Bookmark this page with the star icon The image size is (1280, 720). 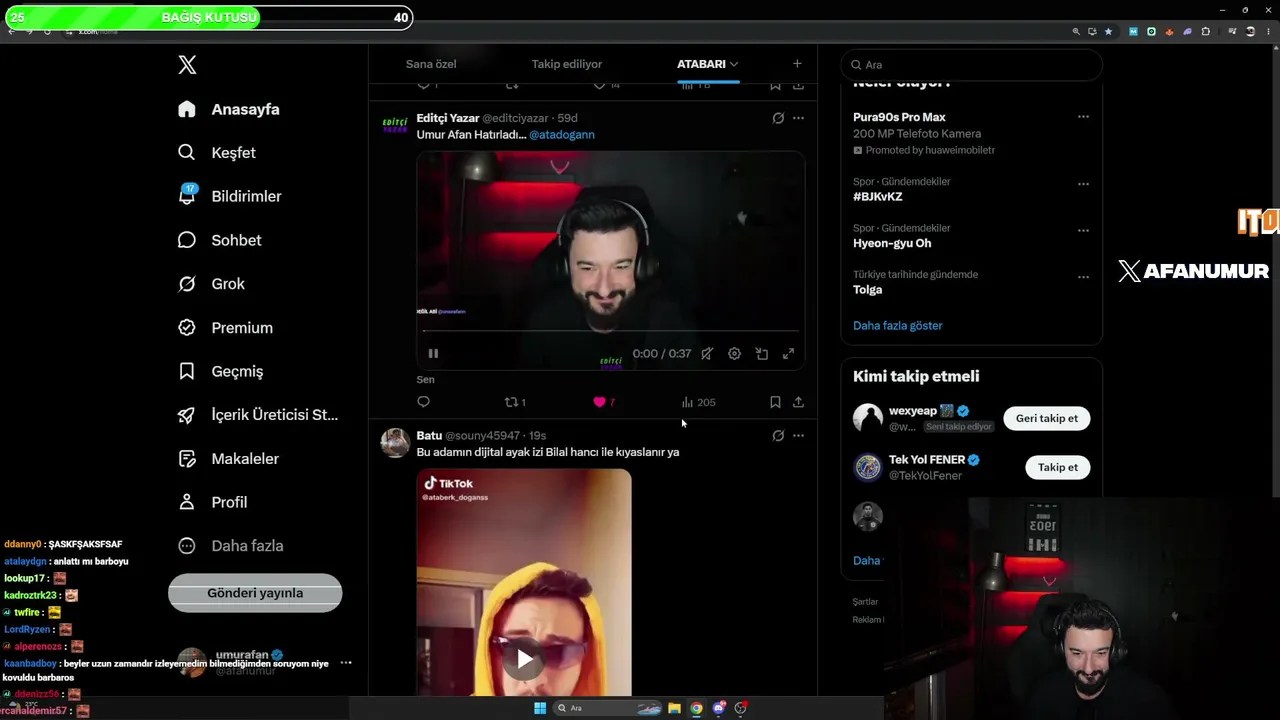1108,31
